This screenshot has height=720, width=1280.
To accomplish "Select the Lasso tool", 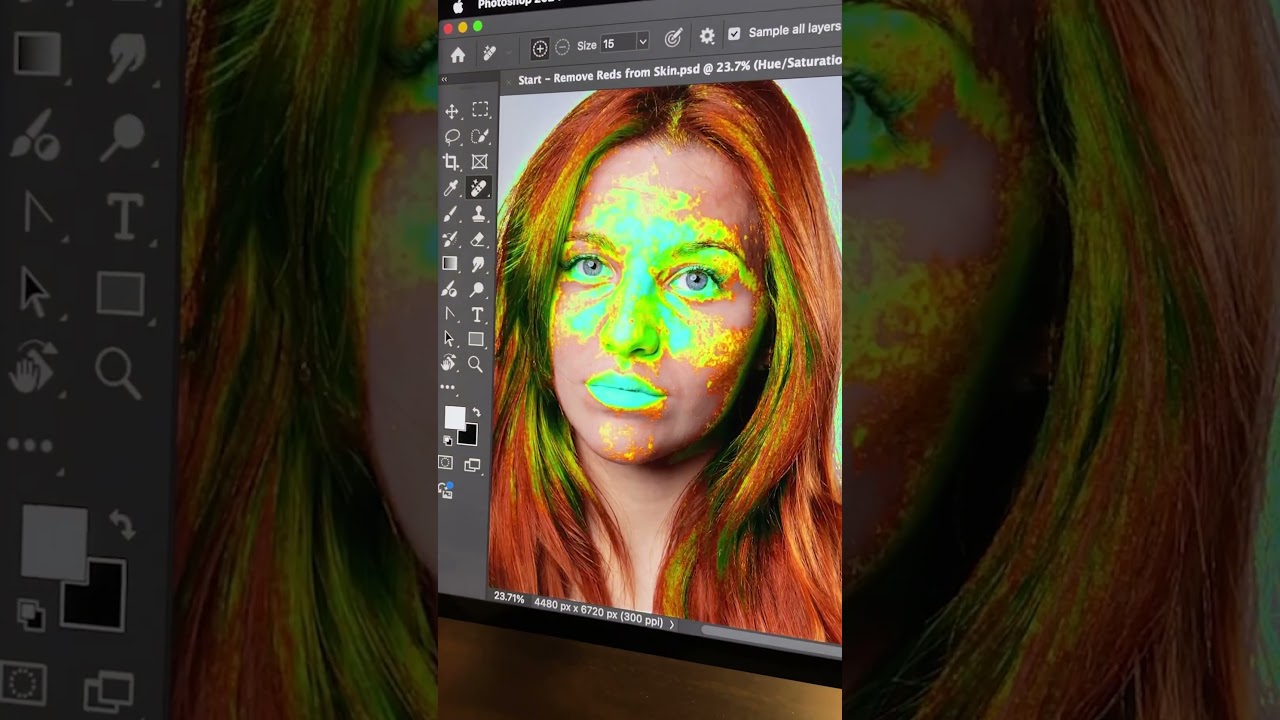I will click(x=451, y=137).
